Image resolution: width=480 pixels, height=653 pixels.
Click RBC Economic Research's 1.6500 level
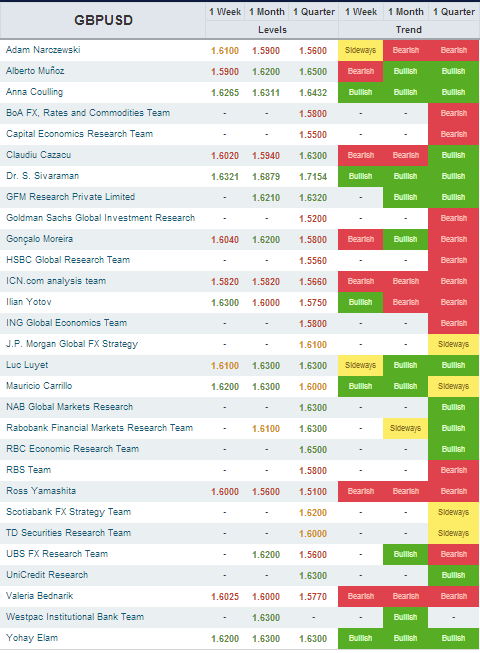pos(313,450)
